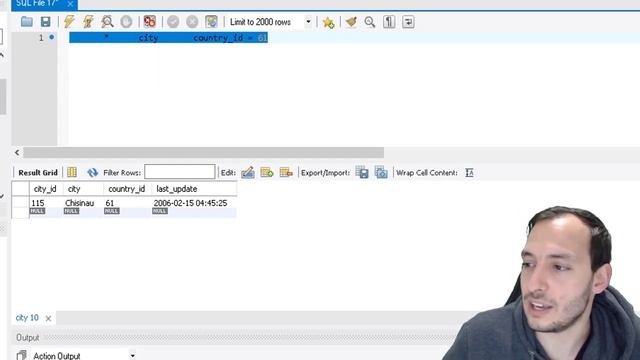
Task: Sort by city_id column header
Action: (45, 189)
